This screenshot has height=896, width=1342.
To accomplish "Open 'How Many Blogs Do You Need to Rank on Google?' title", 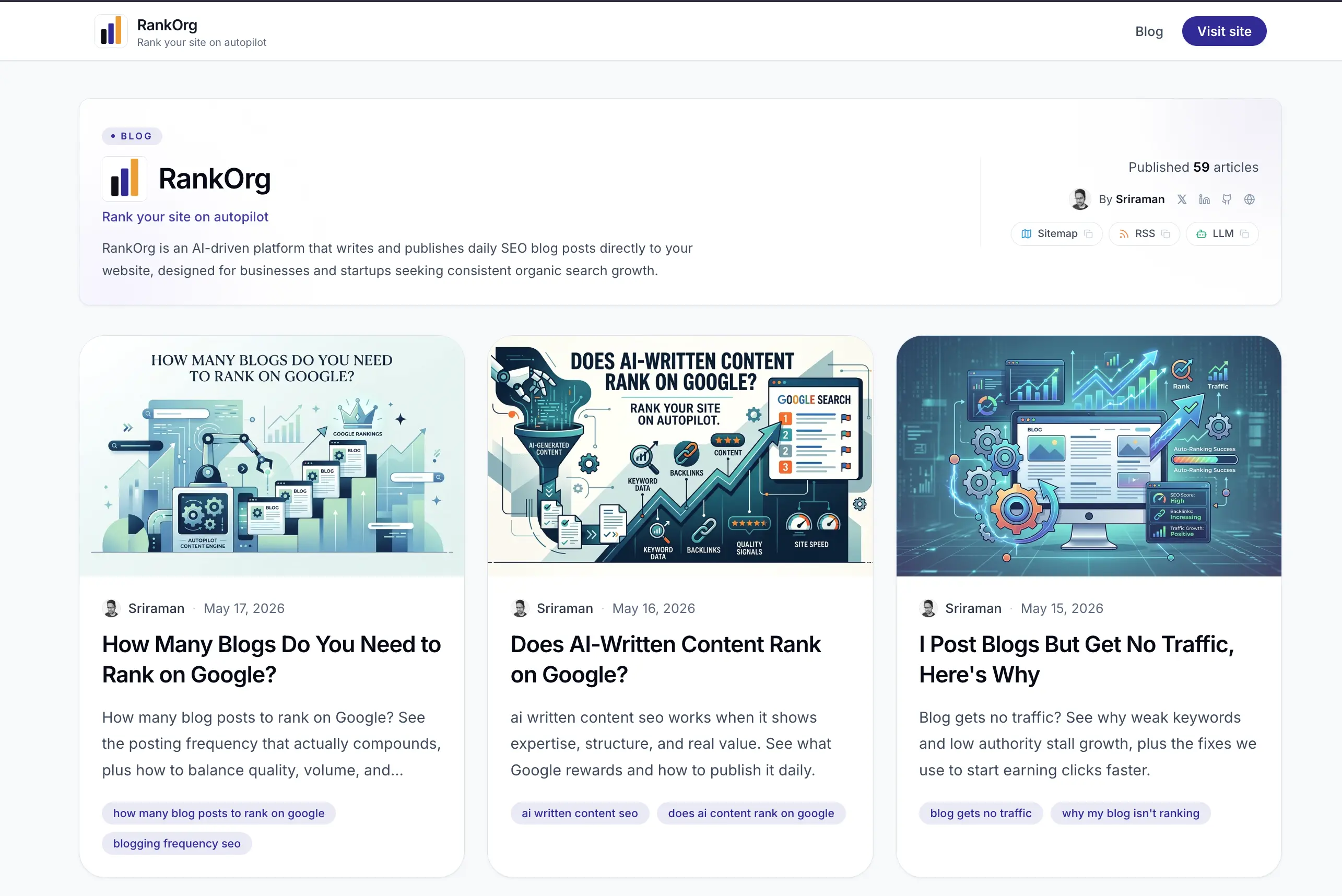I will coord(272,659).
